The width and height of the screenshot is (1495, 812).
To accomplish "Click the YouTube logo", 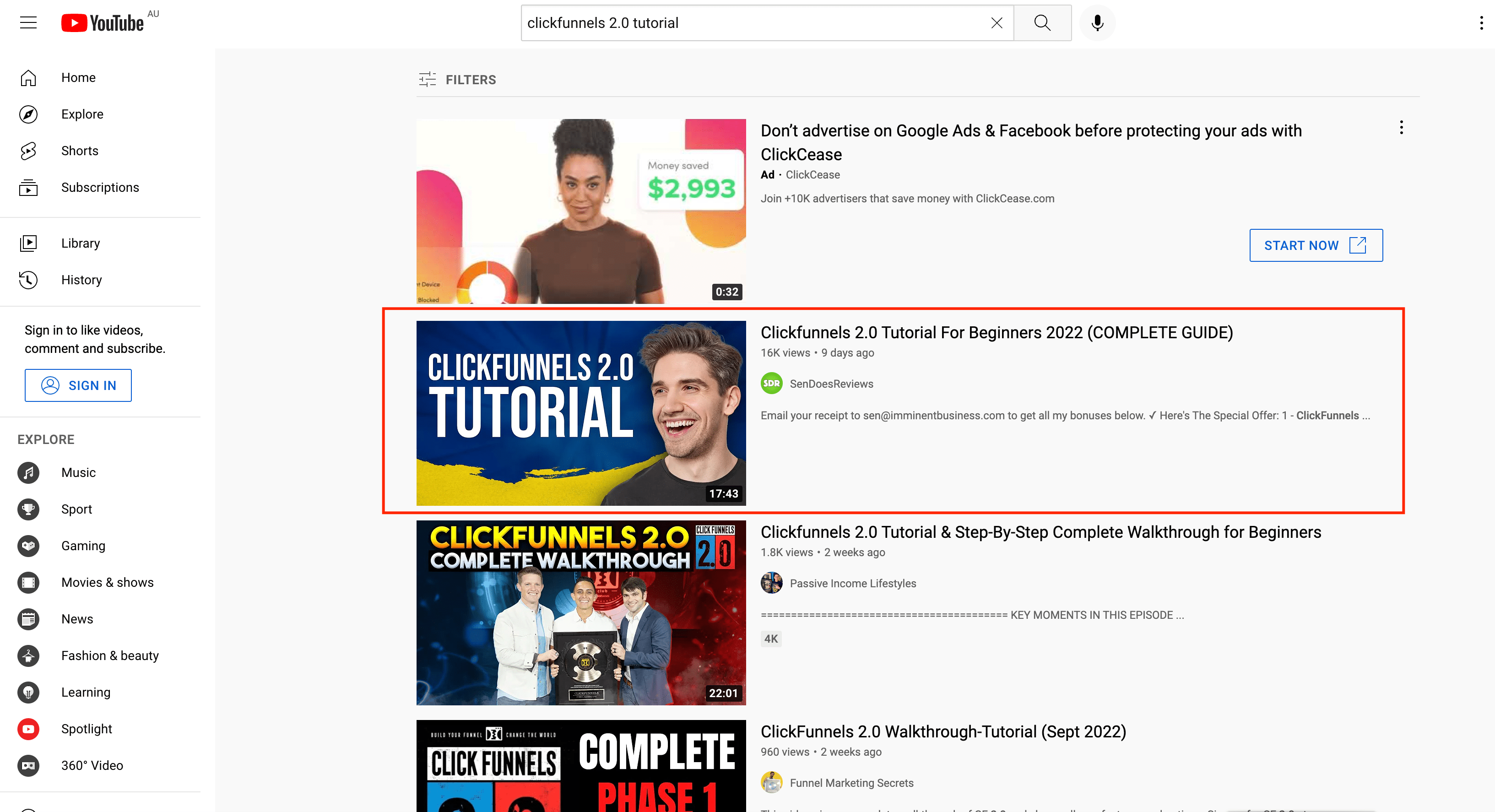I will point(103,22).
